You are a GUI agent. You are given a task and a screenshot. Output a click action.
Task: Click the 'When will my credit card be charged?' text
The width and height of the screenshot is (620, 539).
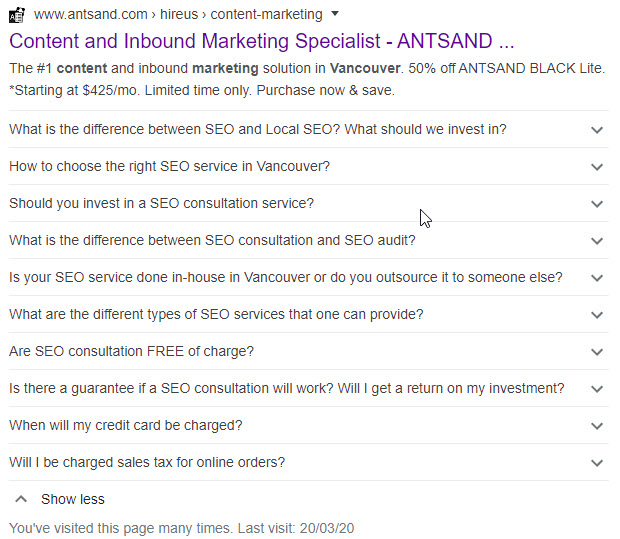coord(126,426)
